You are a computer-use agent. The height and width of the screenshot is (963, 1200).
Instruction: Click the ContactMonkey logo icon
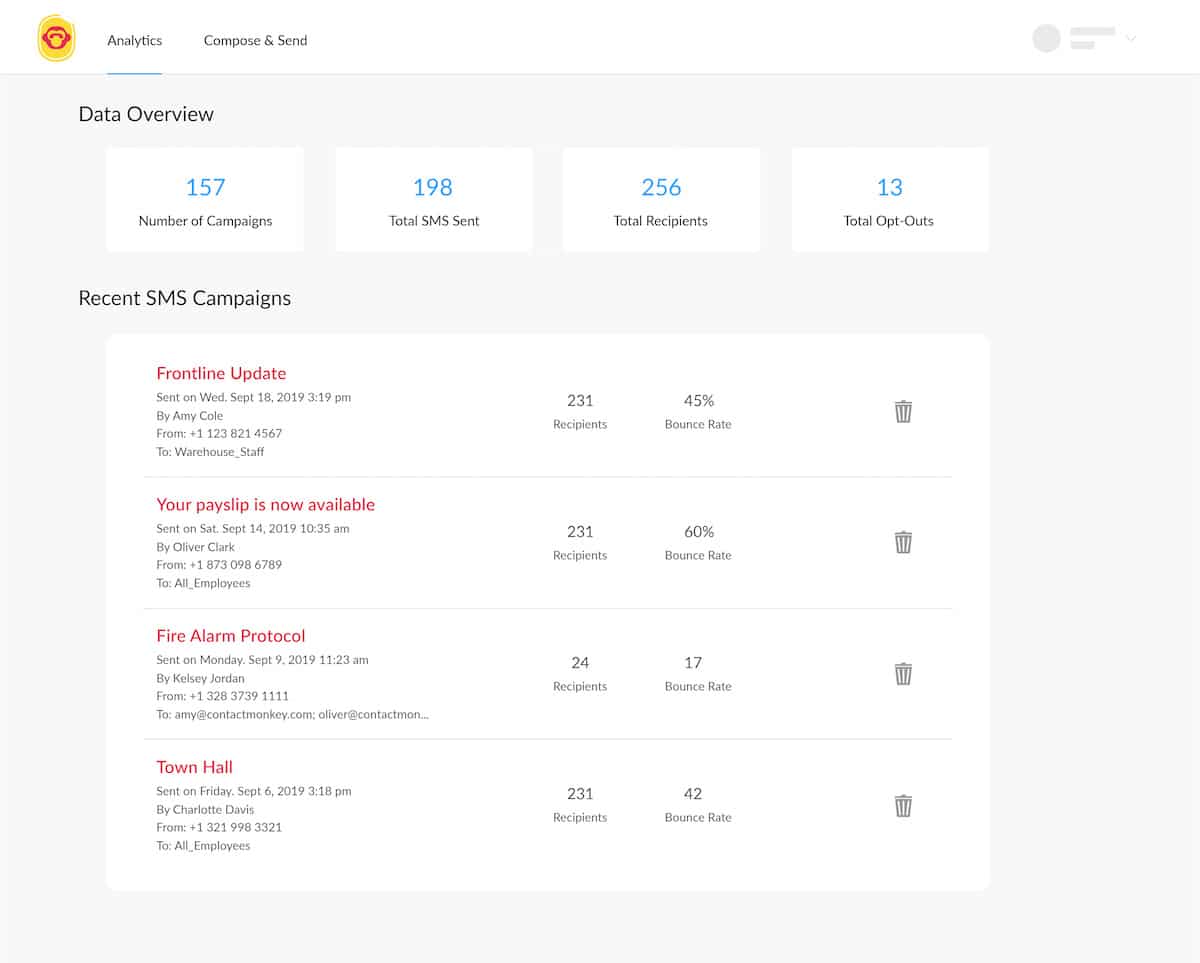tap(56, 38)
